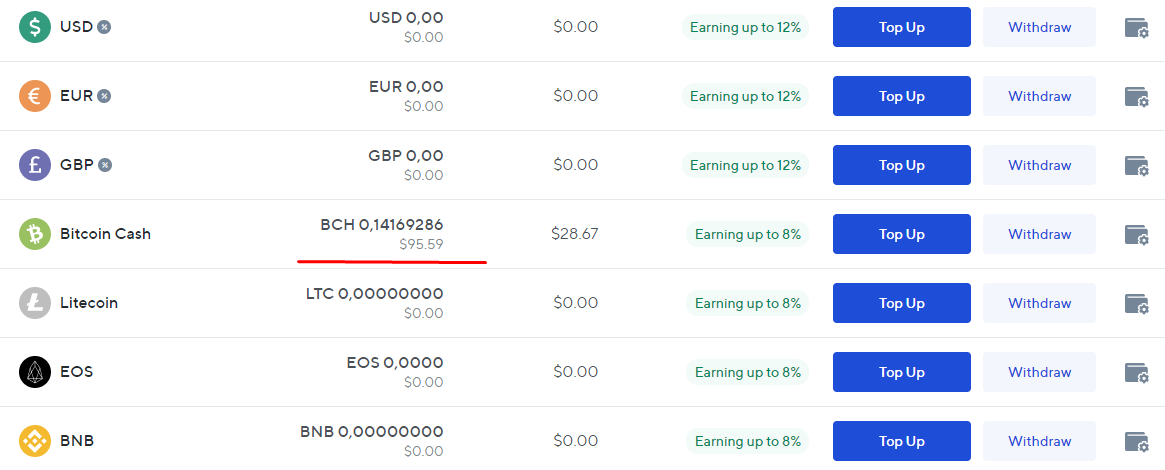
Task: Top Up the EUR balance
Action: (901, 96)
